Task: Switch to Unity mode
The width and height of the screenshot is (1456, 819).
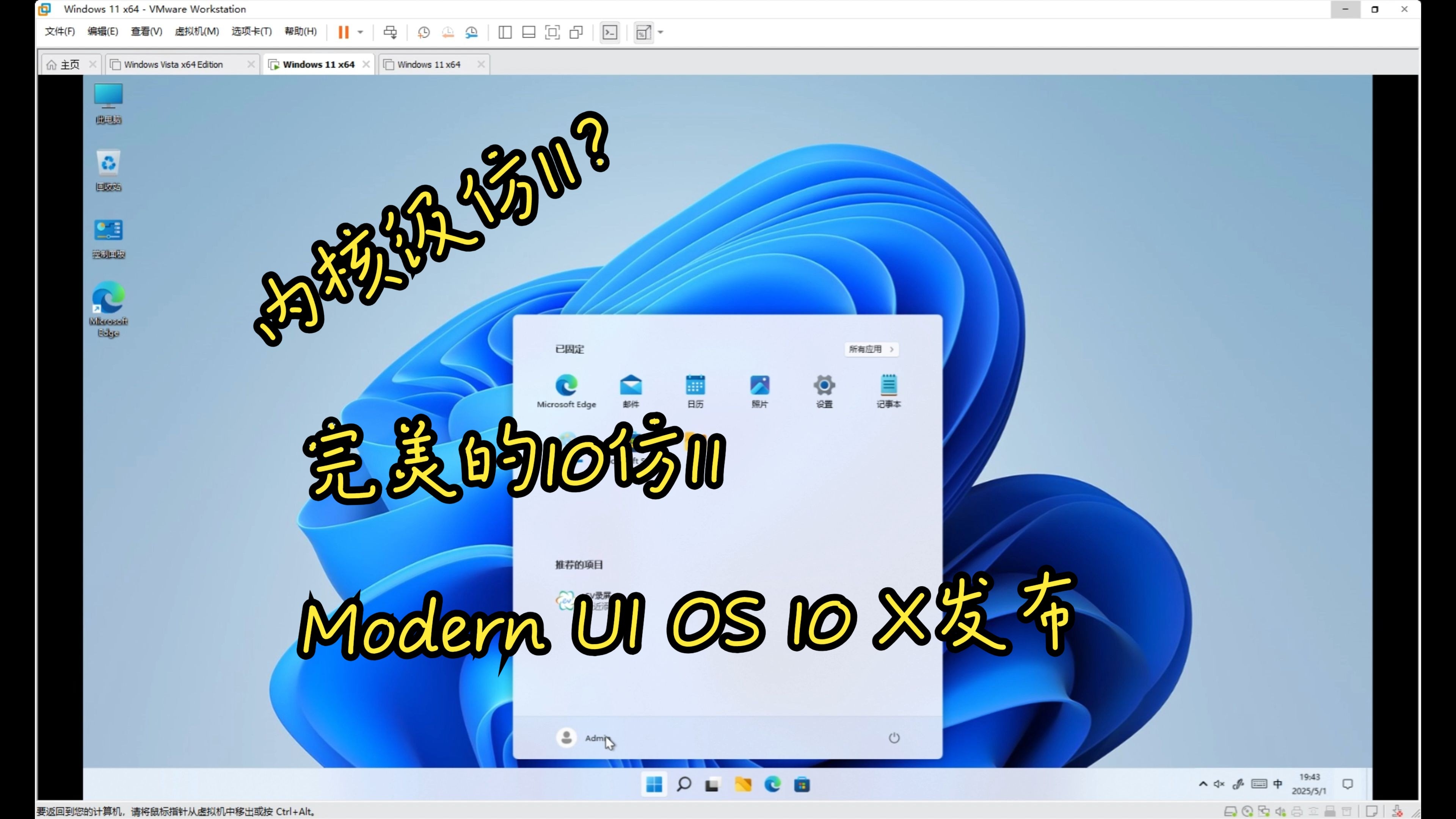Action: click(576, 32)
